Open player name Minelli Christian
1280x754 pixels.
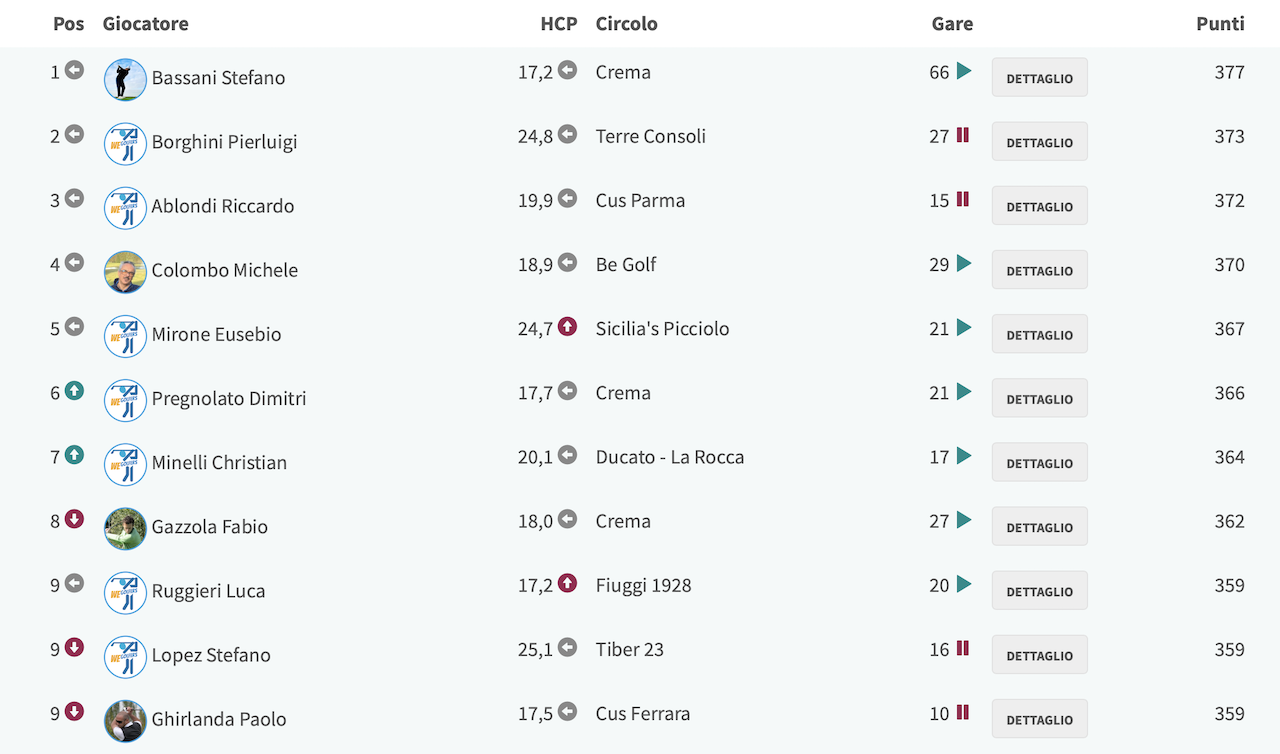219,463
